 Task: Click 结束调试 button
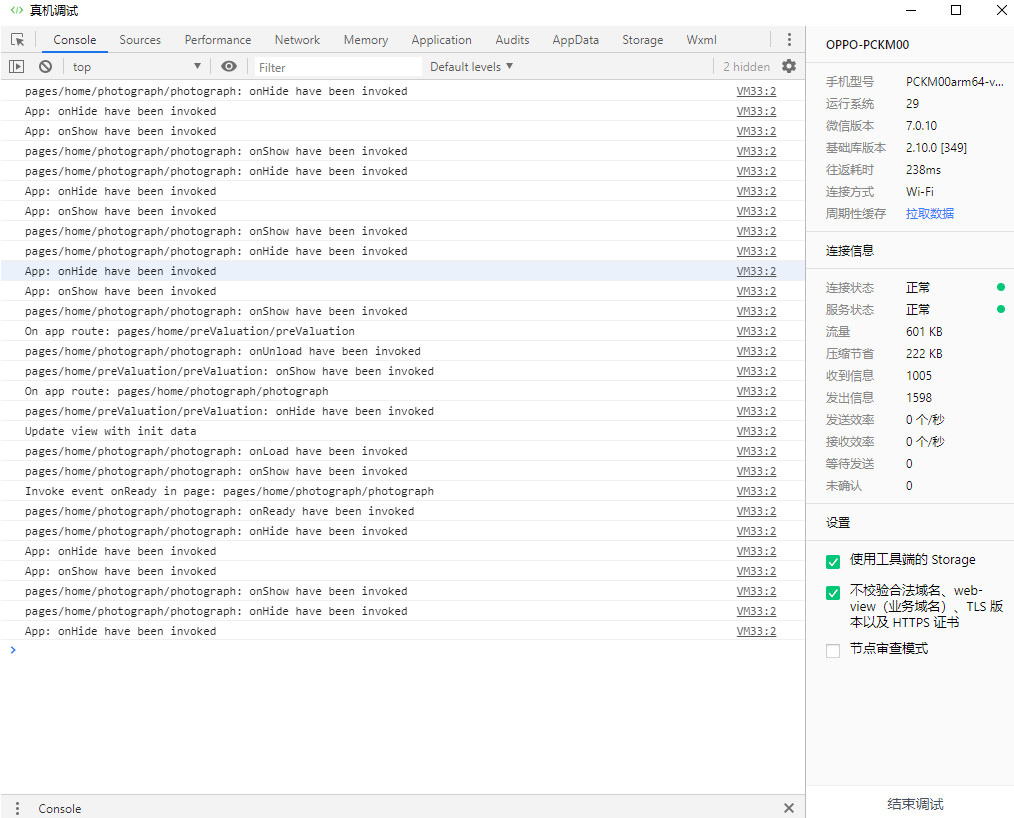tap(915, 804)
